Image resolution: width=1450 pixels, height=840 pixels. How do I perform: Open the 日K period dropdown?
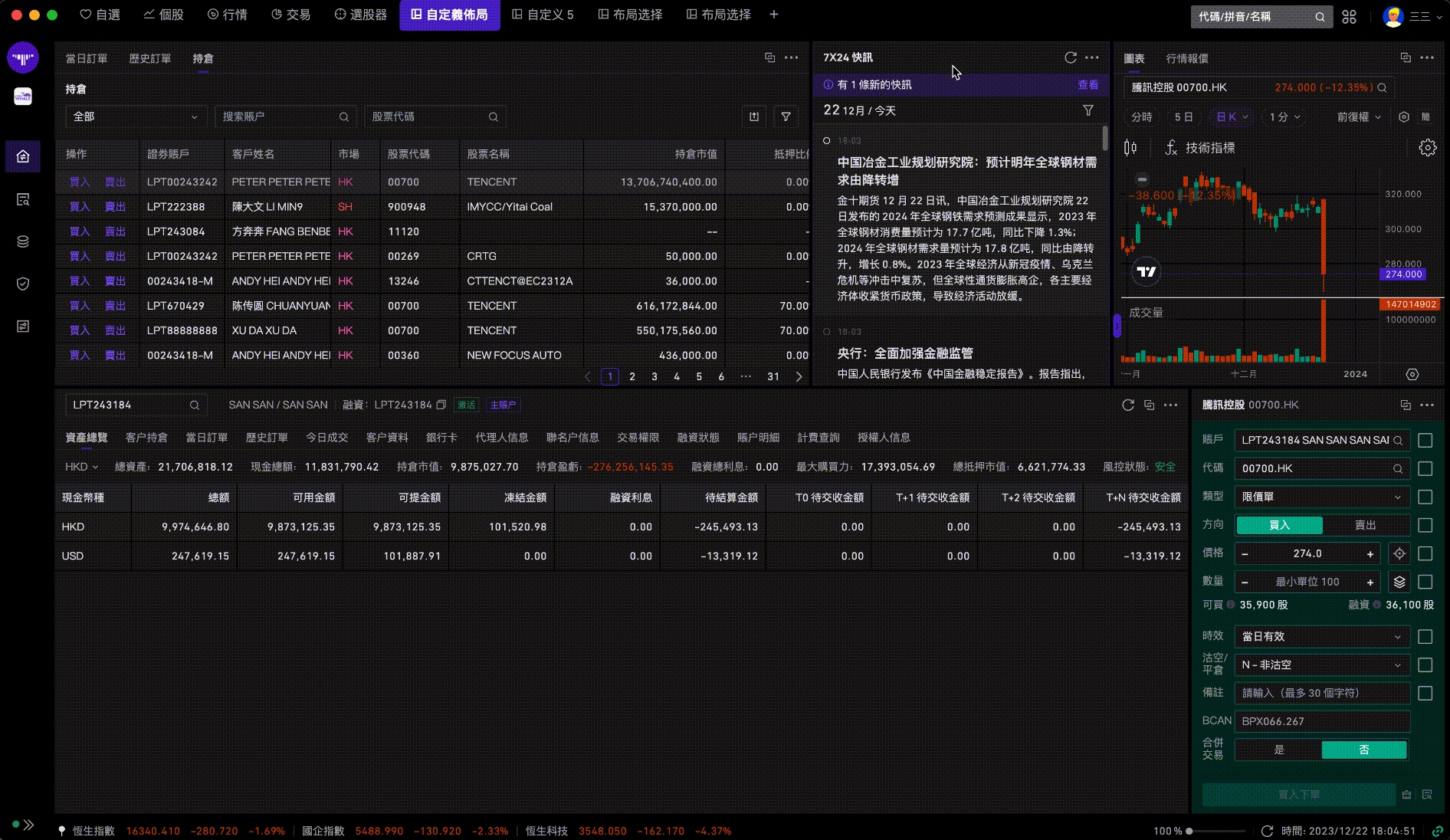point(1232,117)
